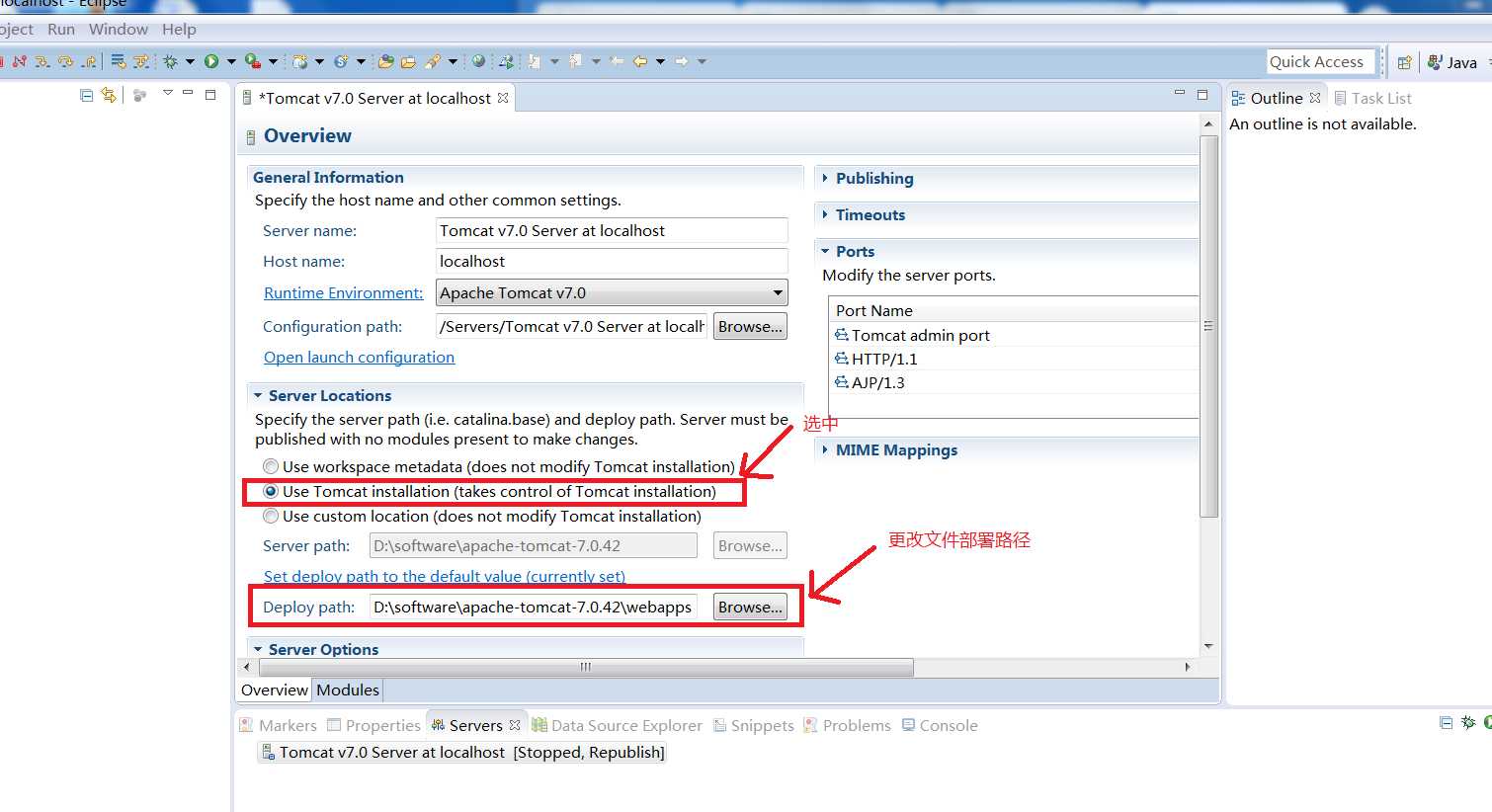Expand the Publishing section
This screenshot has height=812, width=1492.
click(x=825, y=178)
